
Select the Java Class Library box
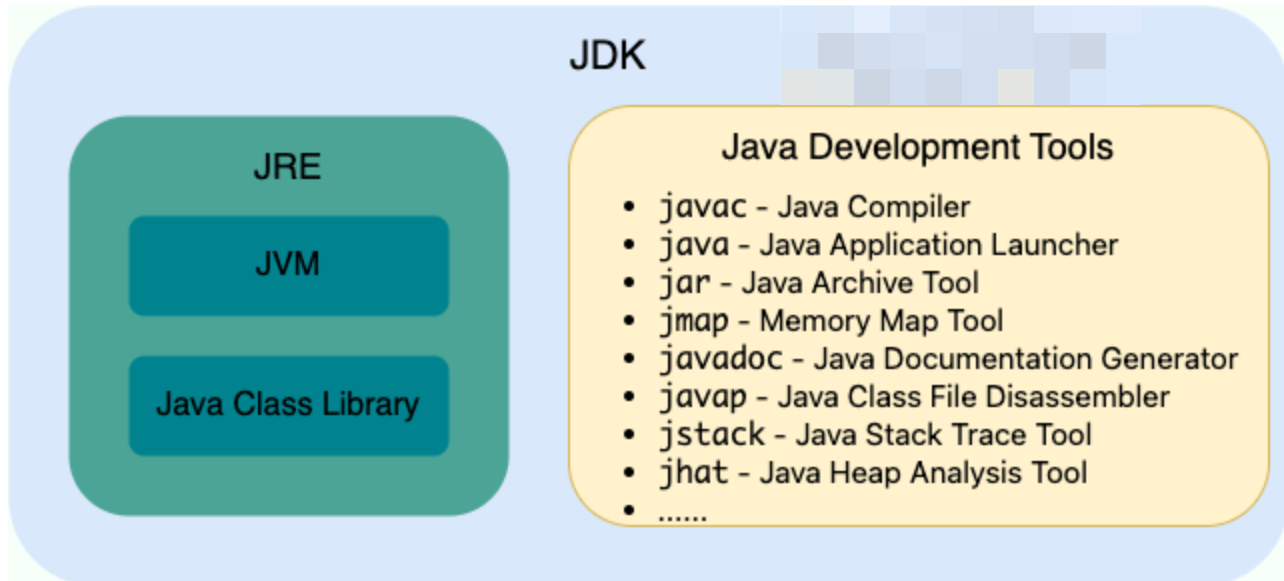pos(288,404)
